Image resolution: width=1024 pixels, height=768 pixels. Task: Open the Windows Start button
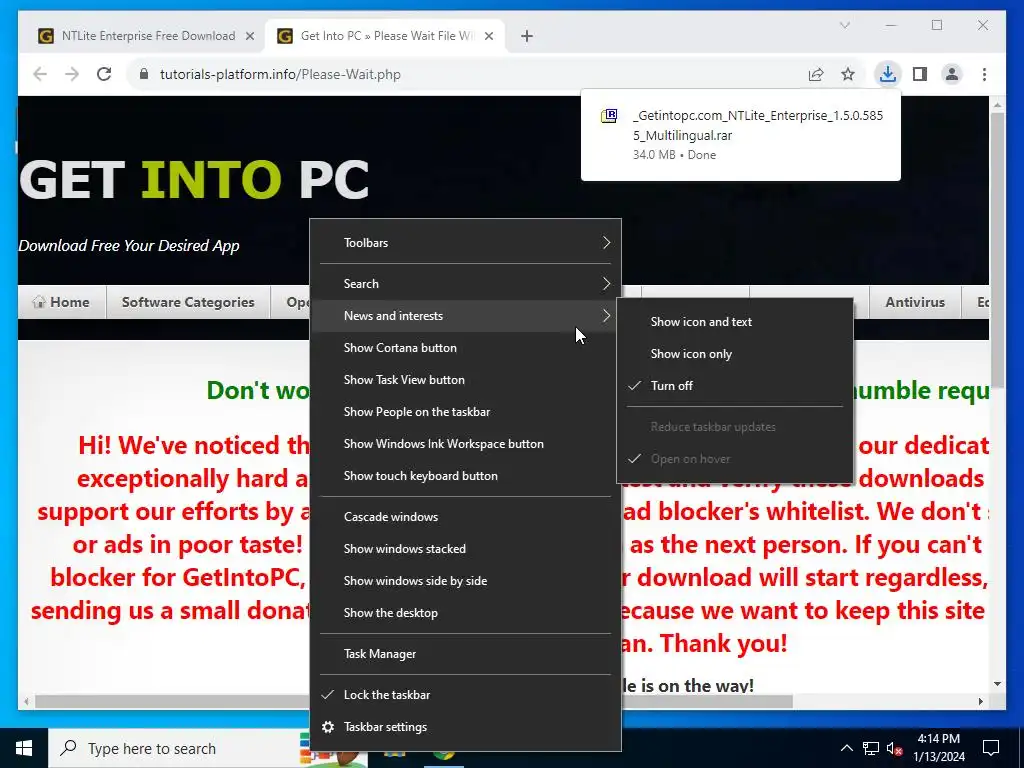(x=24, y=748)
